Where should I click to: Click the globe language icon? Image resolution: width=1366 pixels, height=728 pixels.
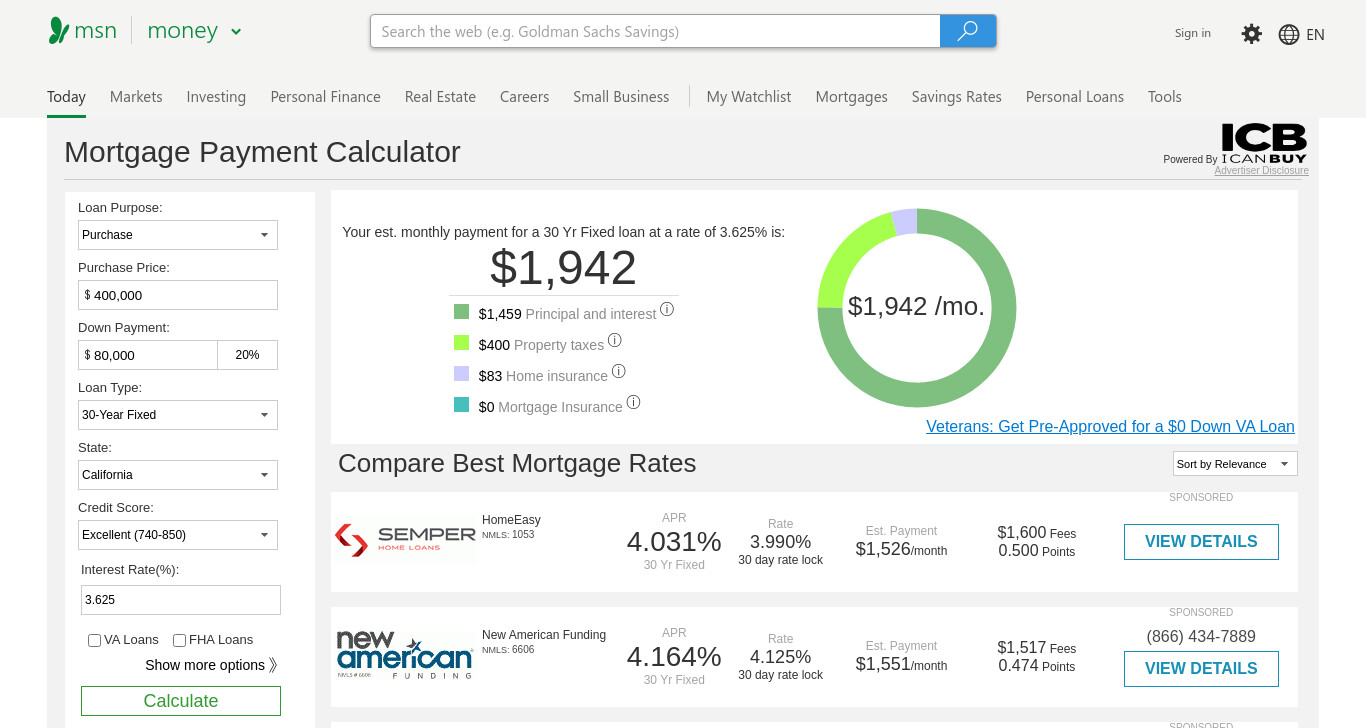(1289, 34)
